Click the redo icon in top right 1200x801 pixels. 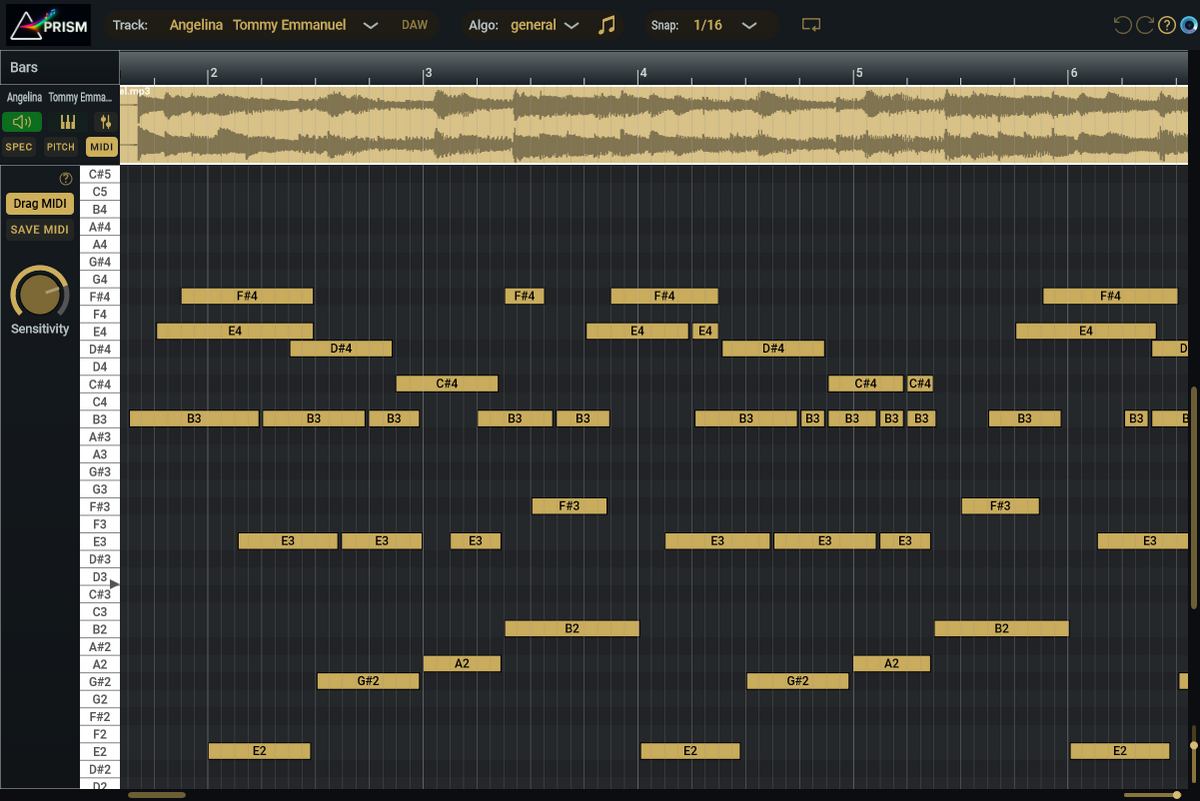tap(1145, 25)
